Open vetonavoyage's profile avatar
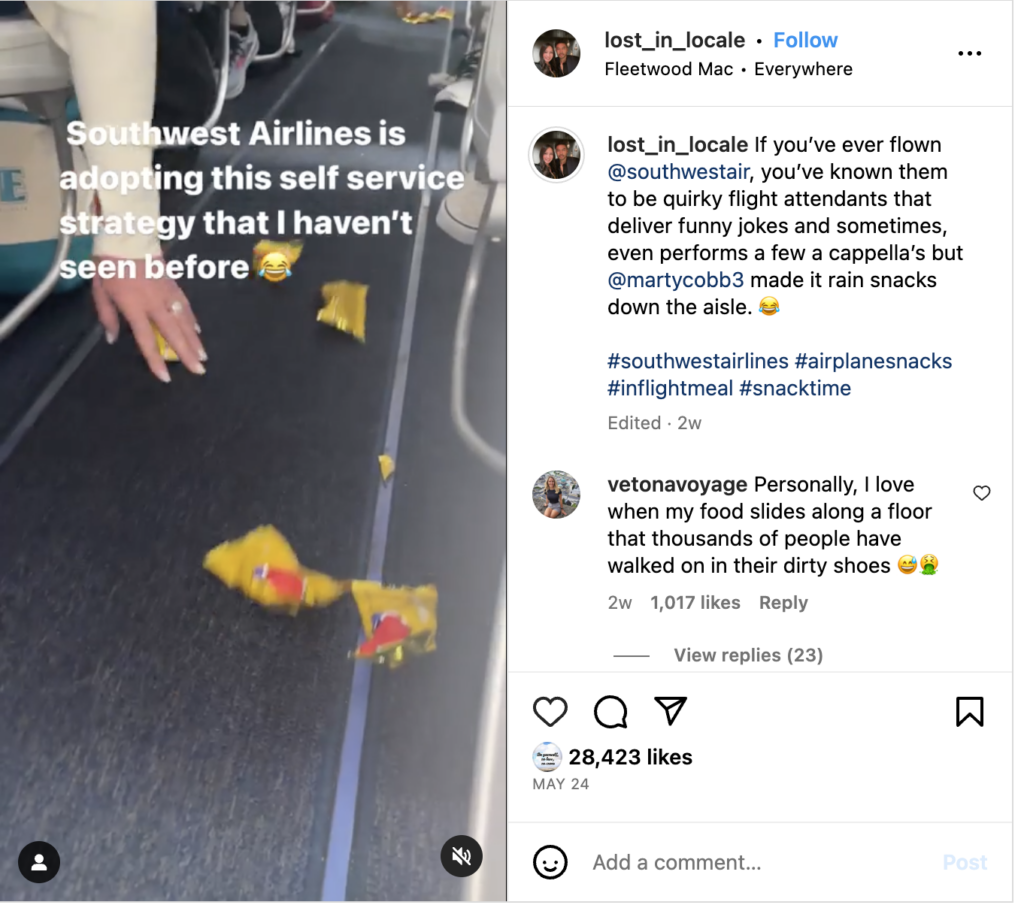This screenshot has height=905, width=1024. pos(556,495)
